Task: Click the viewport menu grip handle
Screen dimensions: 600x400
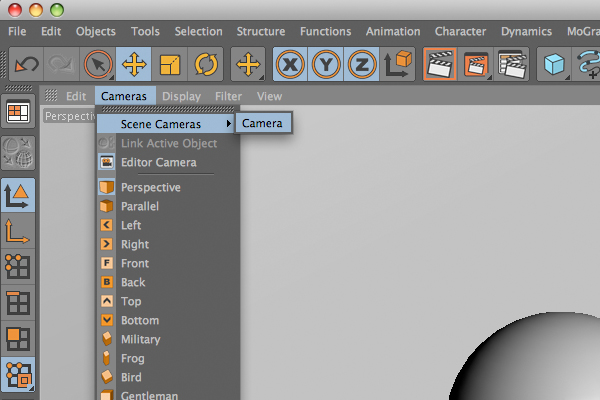Action: tap(51, 95)
